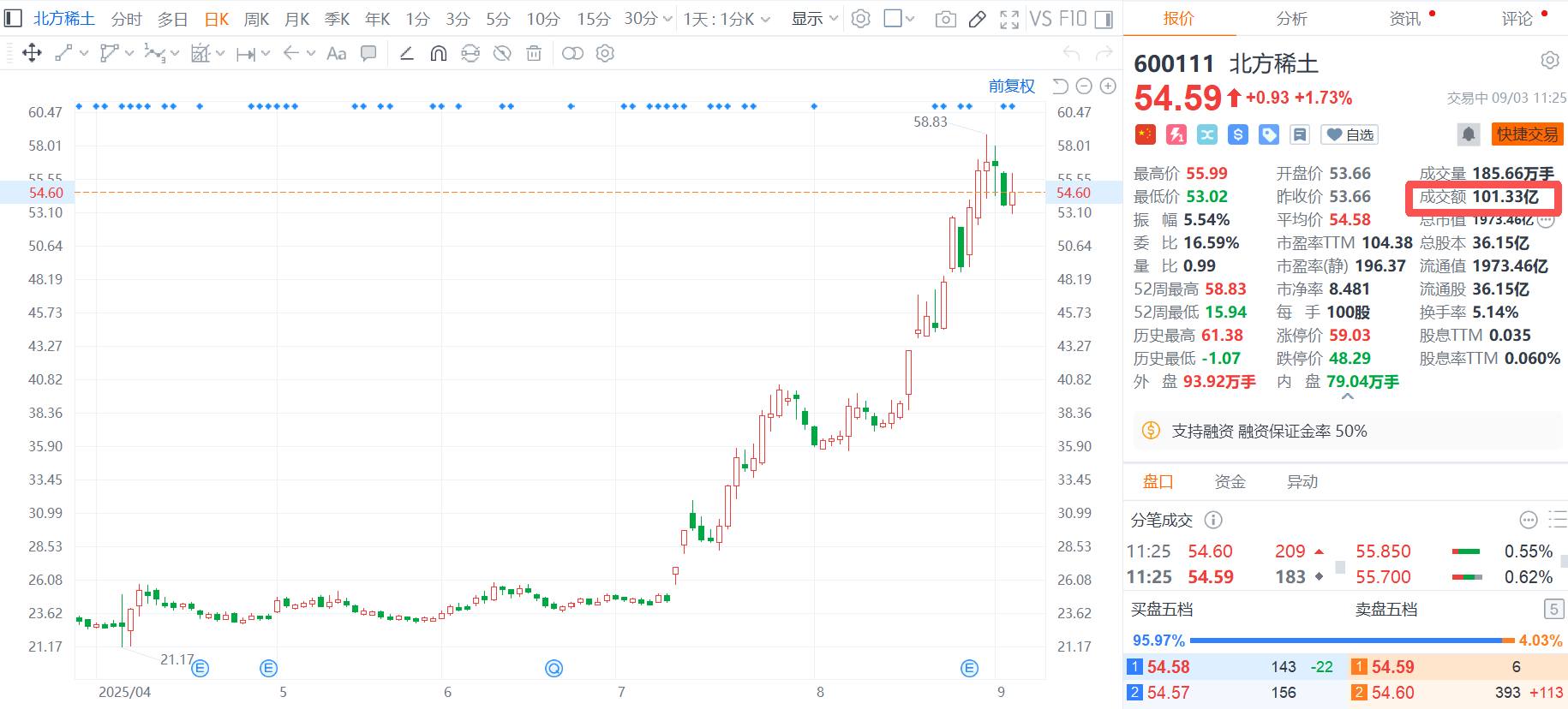Select the range measure tool
Image resolution: width=1568 pixels, height=709 pixels.
246,54
